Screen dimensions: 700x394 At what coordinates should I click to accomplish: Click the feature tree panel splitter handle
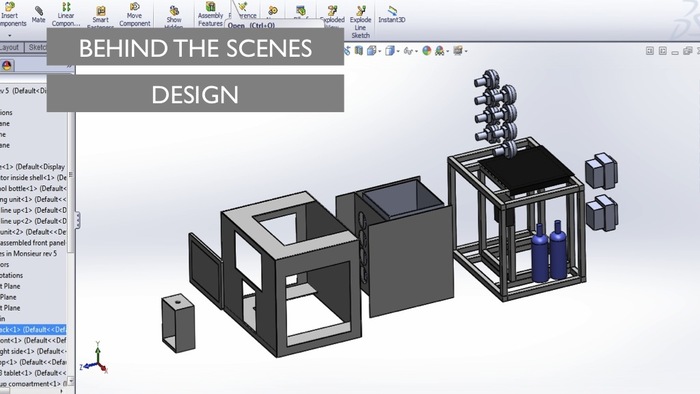77,220
